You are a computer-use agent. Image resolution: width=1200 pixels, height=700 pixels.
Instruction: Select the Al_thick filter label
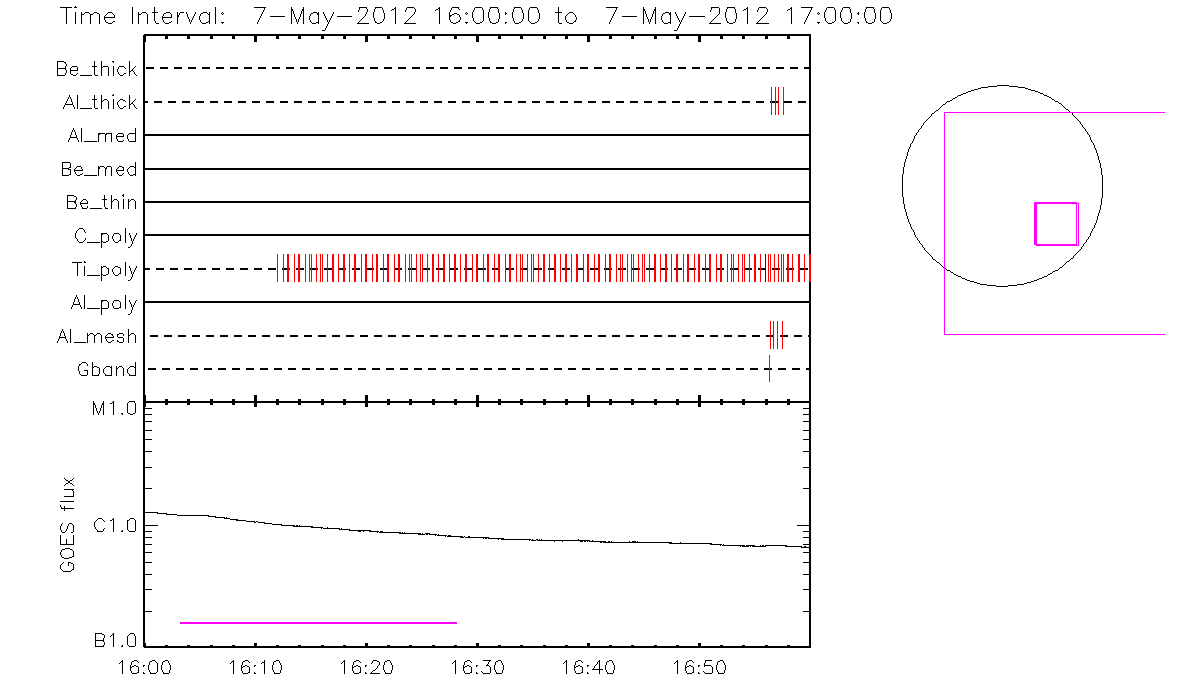point(99,102)
